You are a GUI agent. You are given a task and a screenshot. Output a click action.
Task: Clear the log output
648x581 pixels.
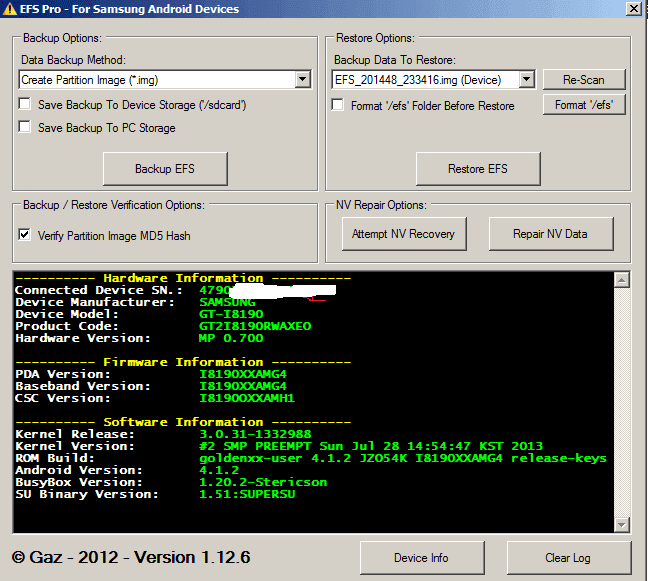[x=569, y=558]
